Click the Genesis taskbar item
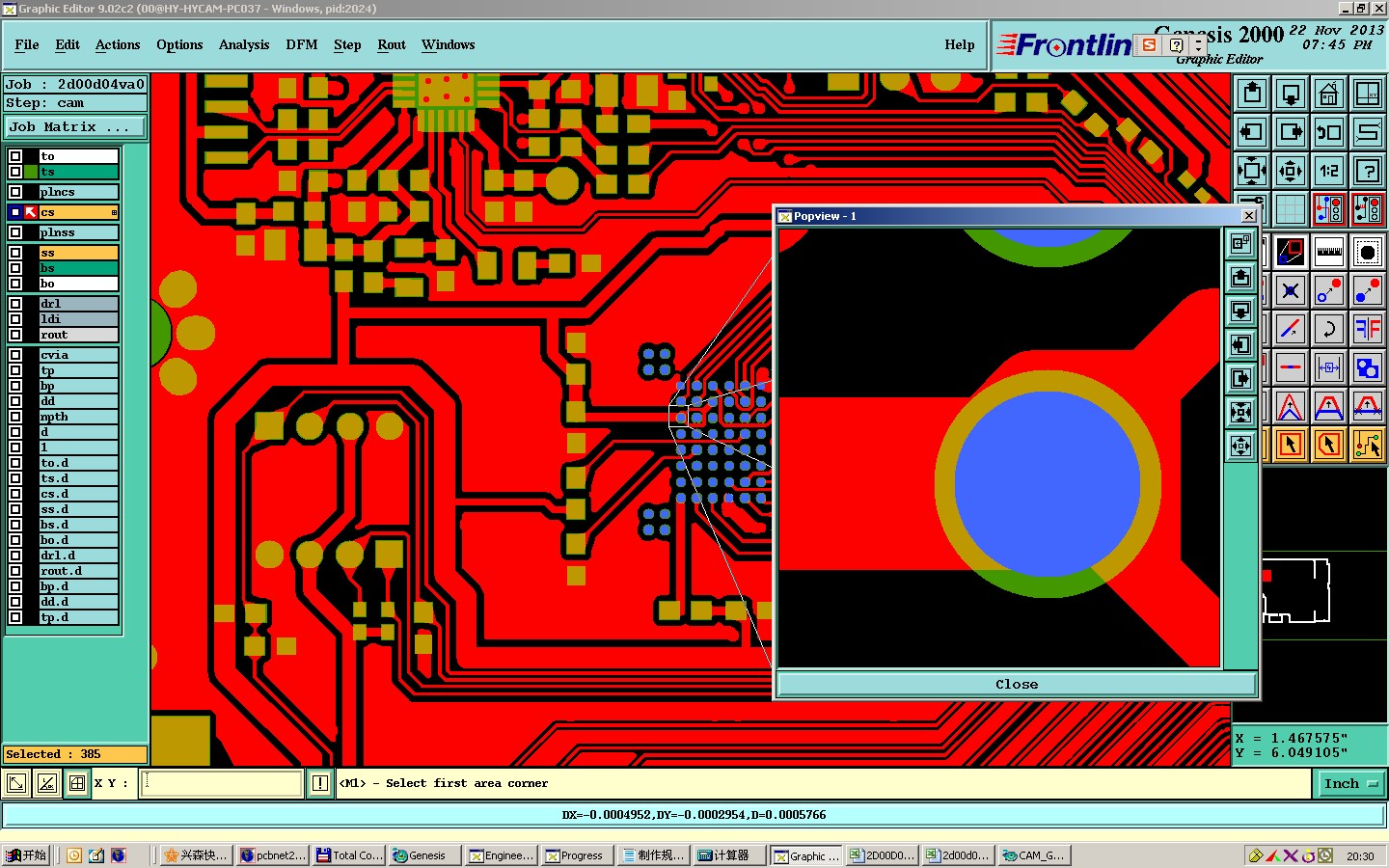This screenshot has width=1389, height=868. coord(424,855)
